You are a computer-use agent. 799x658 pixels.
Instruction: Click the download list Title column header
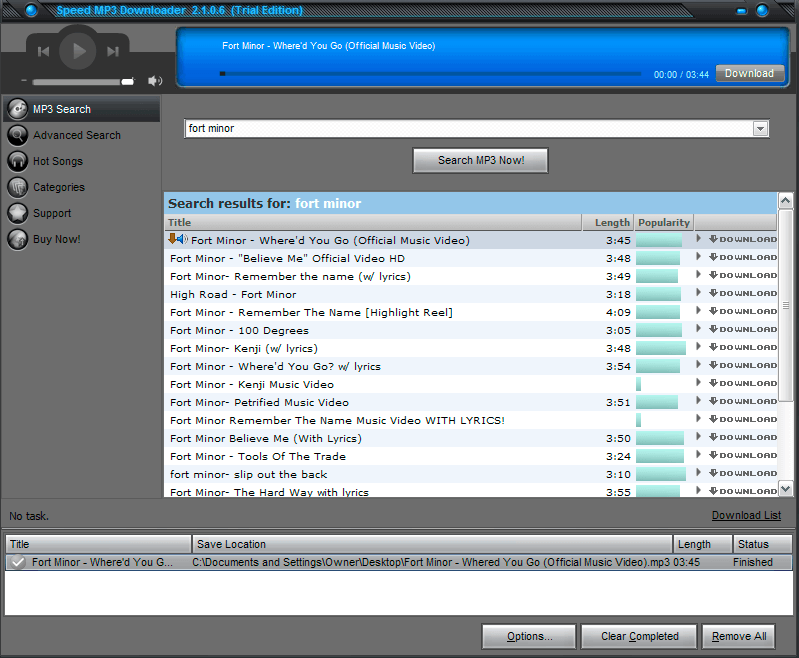(x=98, y=544)
